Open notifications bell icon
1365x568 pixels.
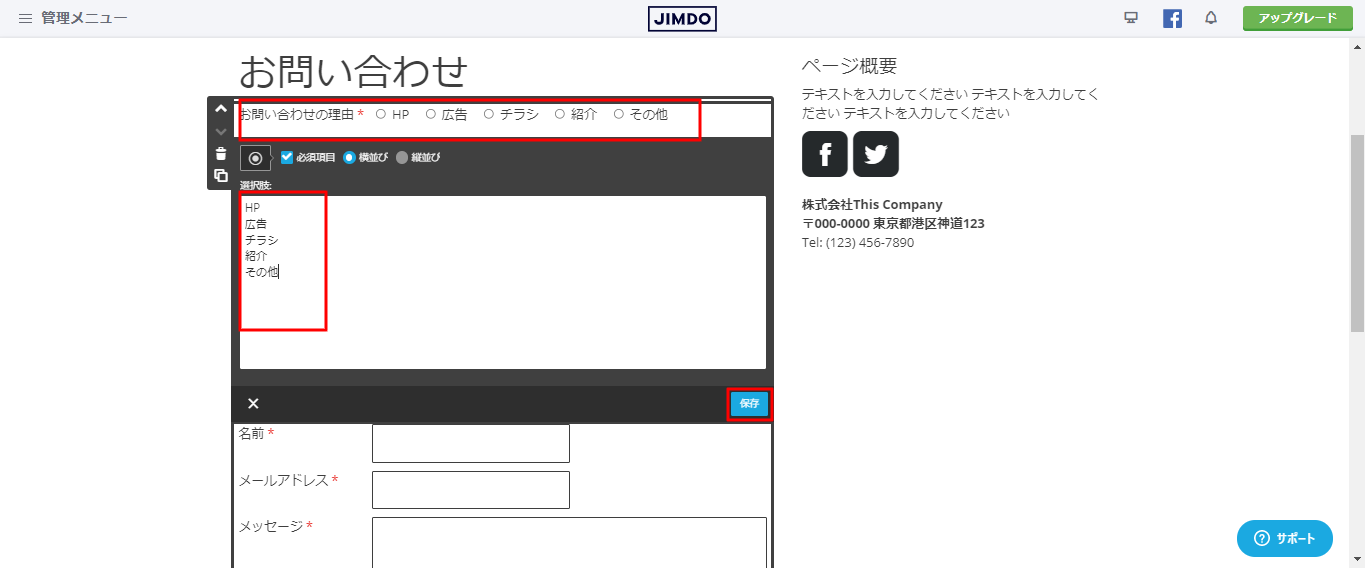[x=1211, y=18]
